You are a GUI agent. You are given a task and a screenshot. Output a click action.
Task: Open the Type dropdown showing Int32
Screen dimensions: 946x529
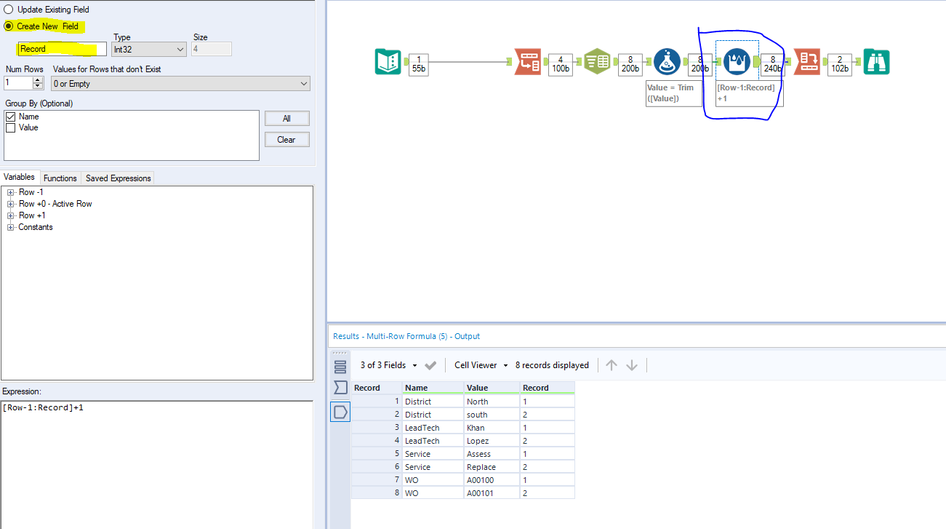point(148,49)
